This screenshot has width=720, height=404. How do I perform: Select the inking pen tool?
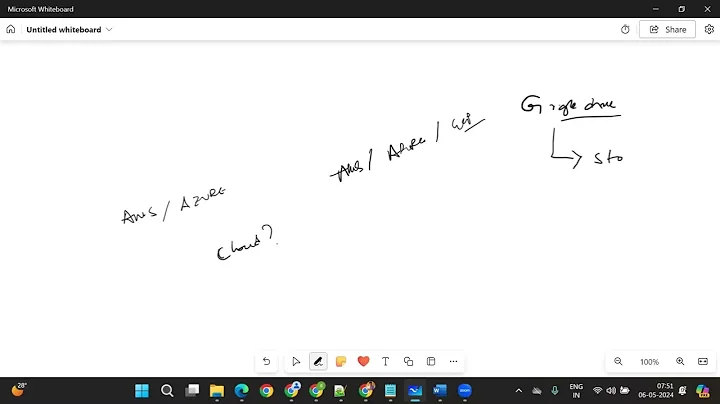point(318,362)
